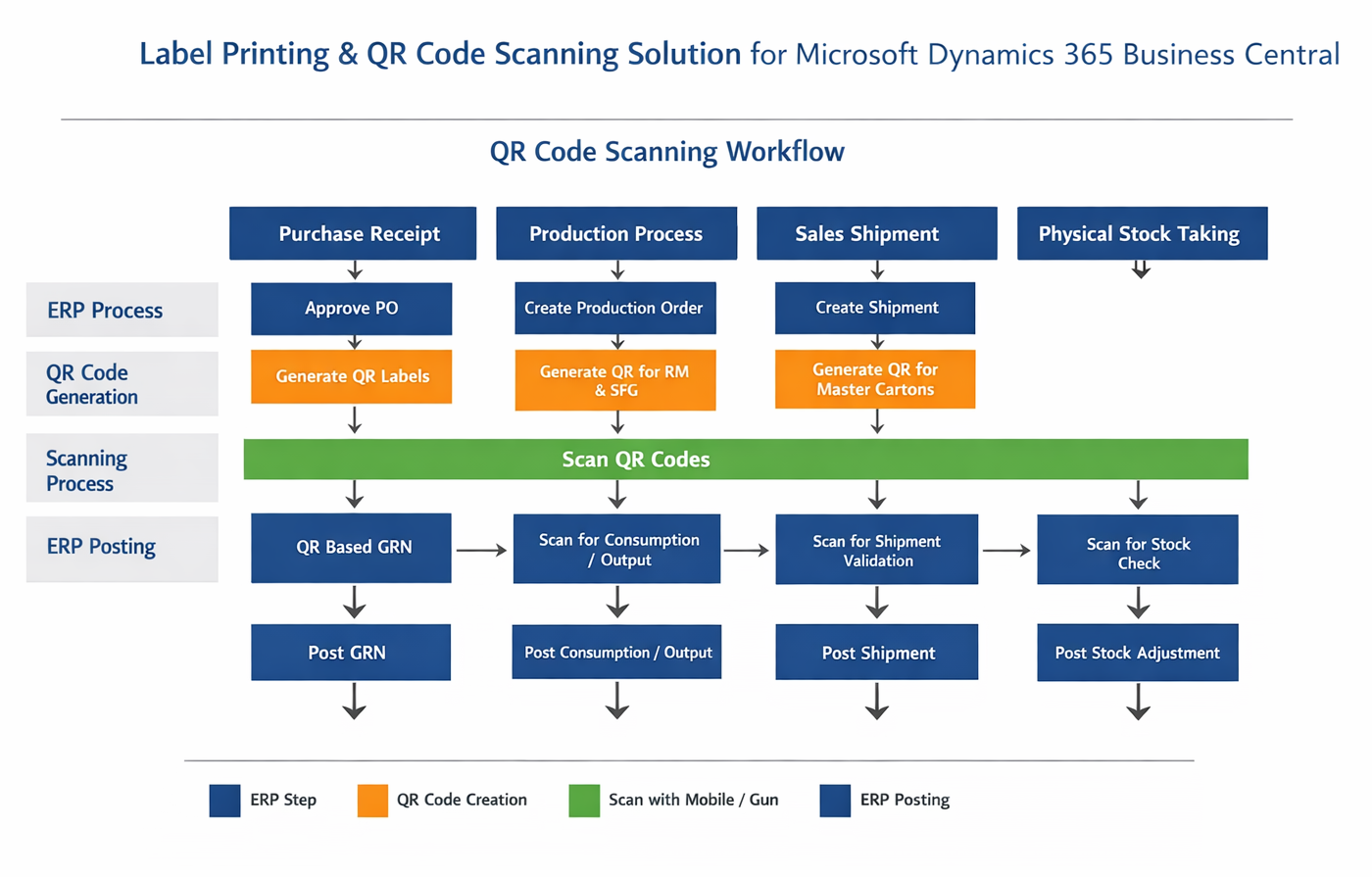
Task: Select the Create Production Order box
Action: 615,308
